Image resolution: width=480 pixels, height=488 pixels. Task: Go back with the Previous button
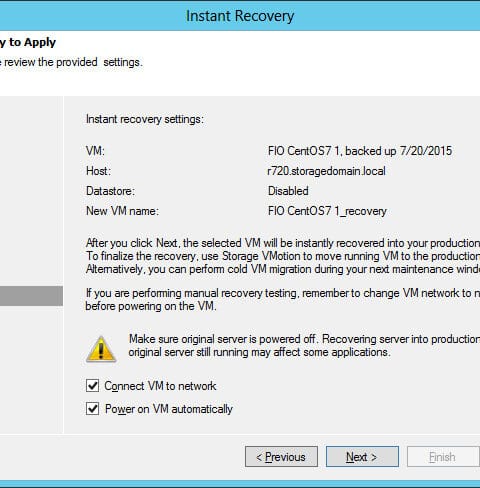(x=281, y=457)
